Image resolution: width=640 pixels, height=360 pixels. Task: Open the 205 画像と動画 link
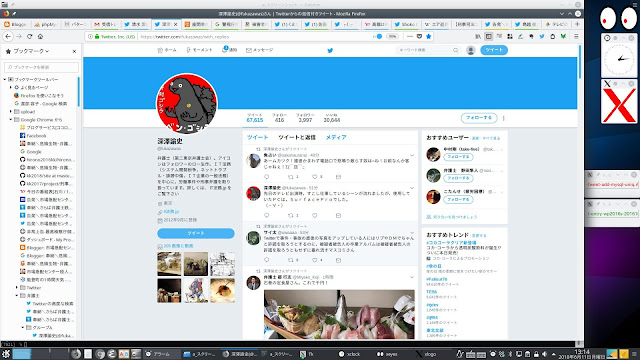click(175, 246)
